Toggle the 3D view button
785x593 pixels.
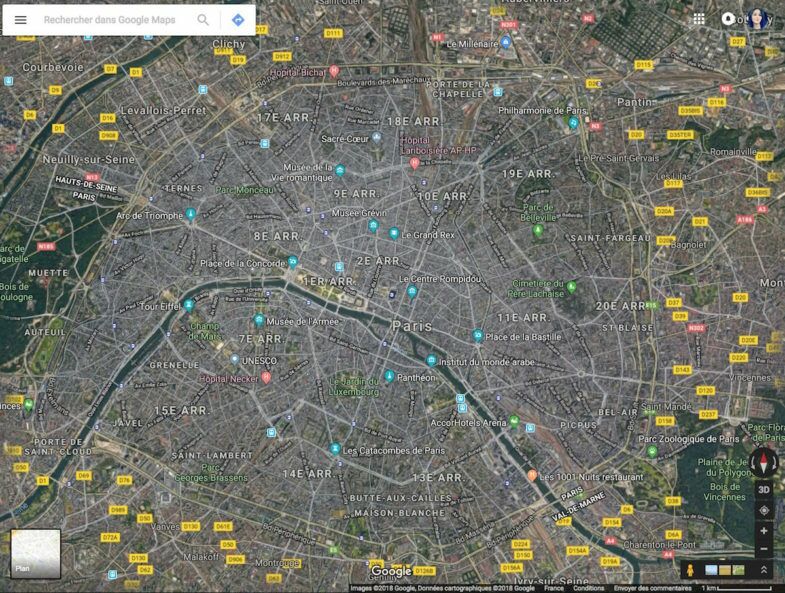(x=763, y=489)
